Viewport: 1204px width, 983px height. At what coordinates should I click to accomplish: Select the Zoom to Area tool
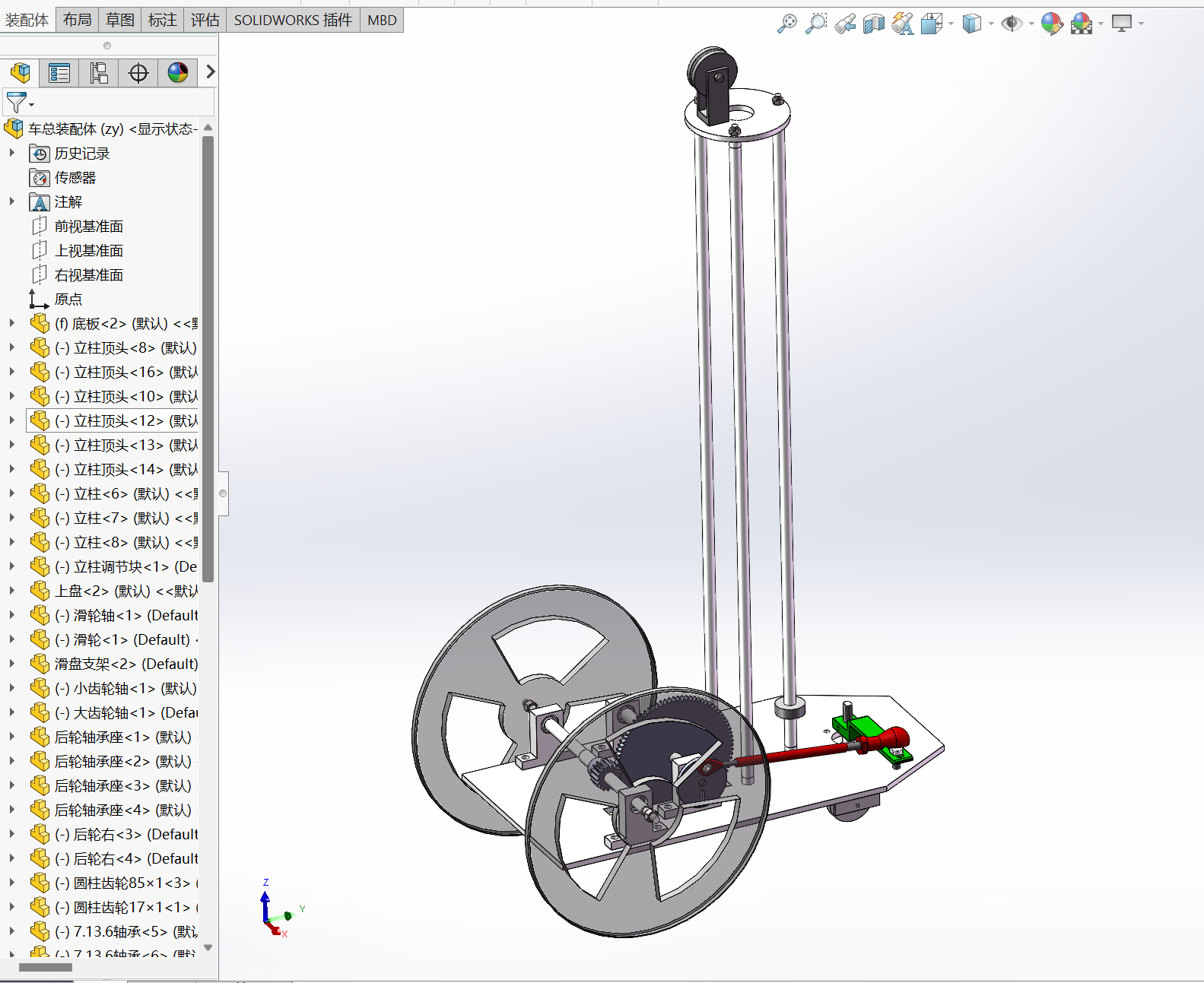tap(816, 24)
